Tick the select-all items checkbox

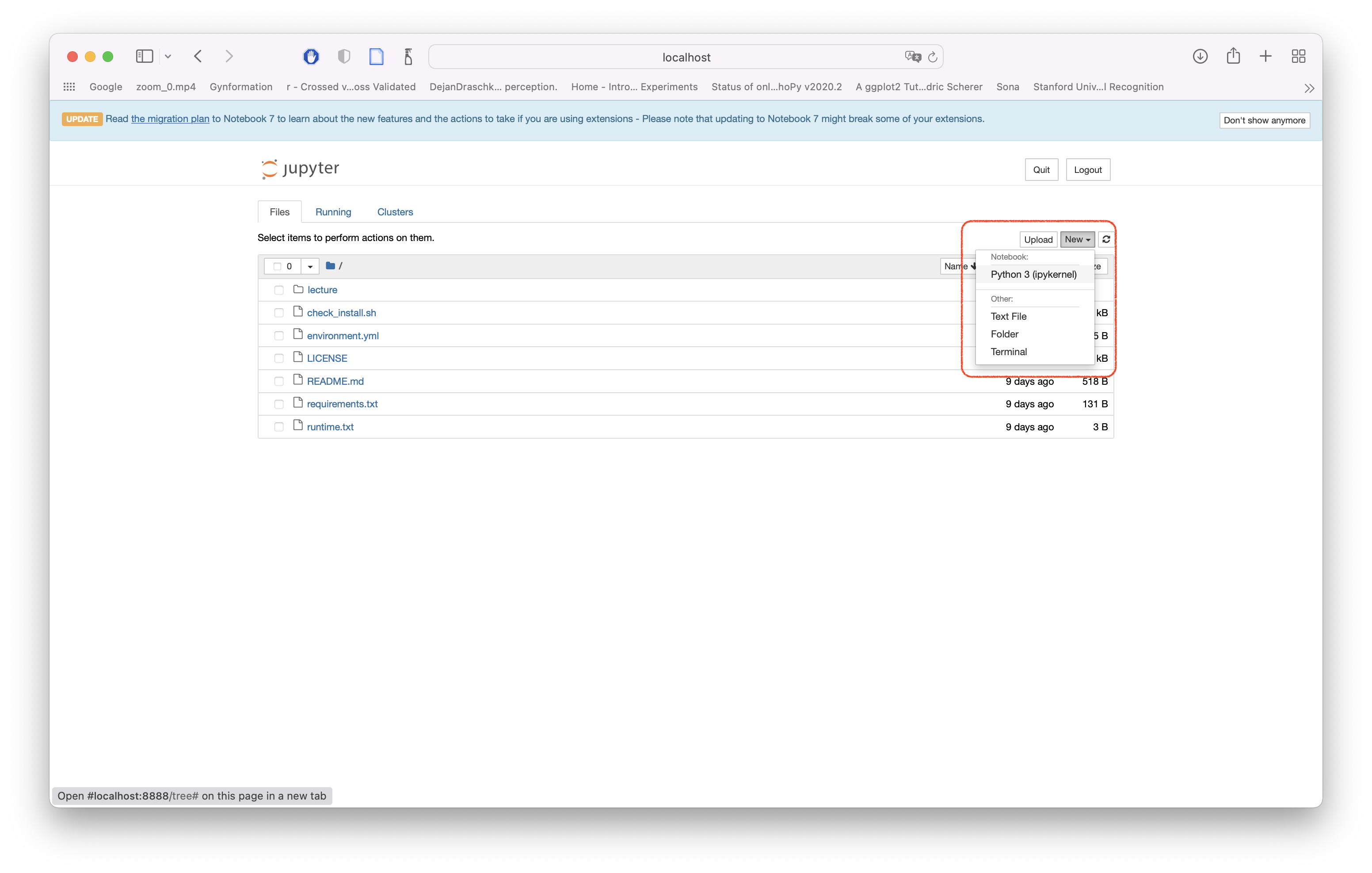pos(278,266)
